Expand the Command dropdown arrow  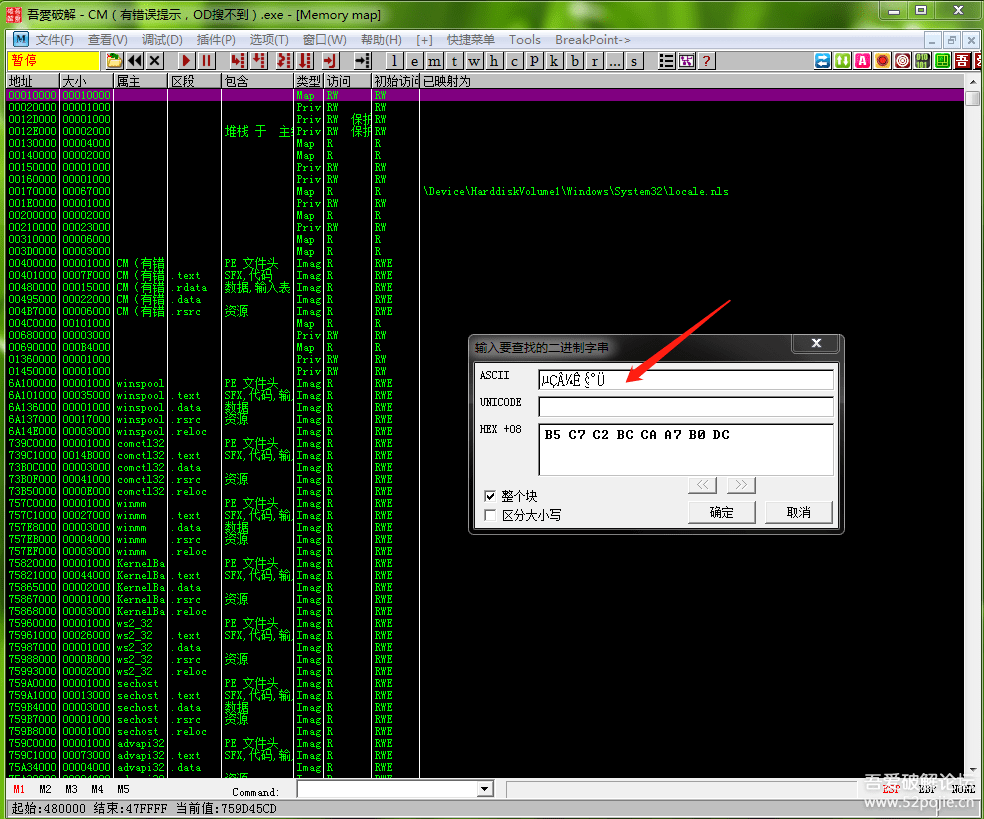click(x=484, y=790)
